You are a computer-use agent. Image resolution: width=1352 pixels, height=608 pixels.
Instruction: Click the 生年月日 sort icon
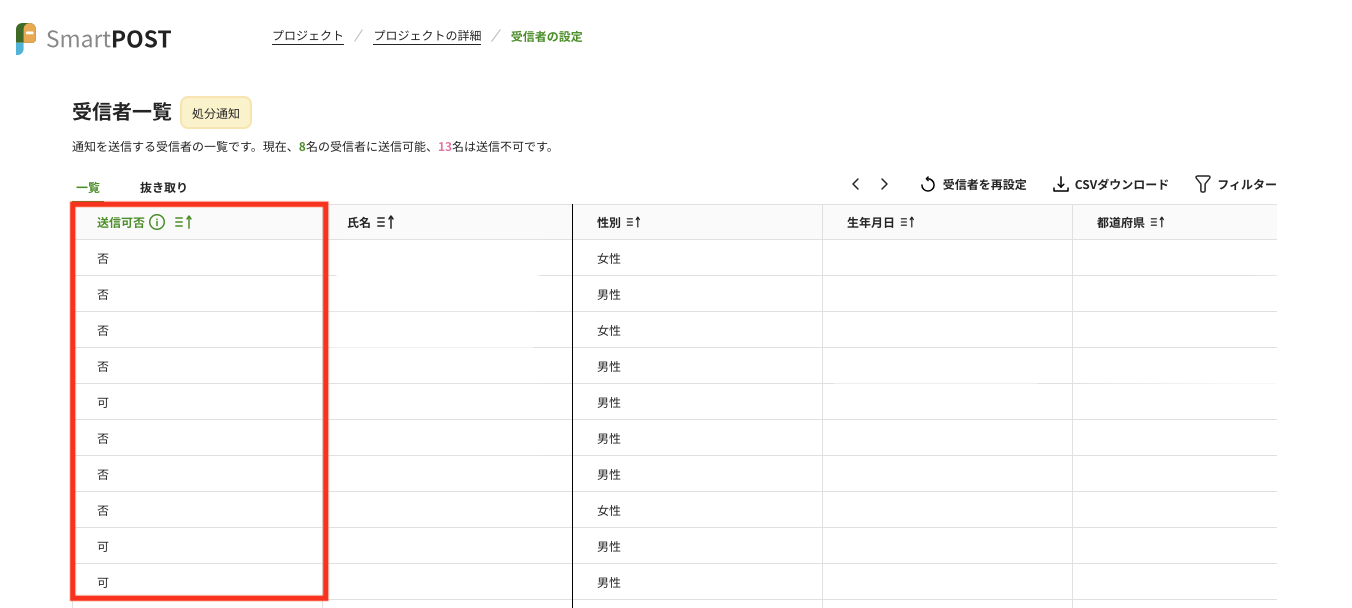coord(907,223)
